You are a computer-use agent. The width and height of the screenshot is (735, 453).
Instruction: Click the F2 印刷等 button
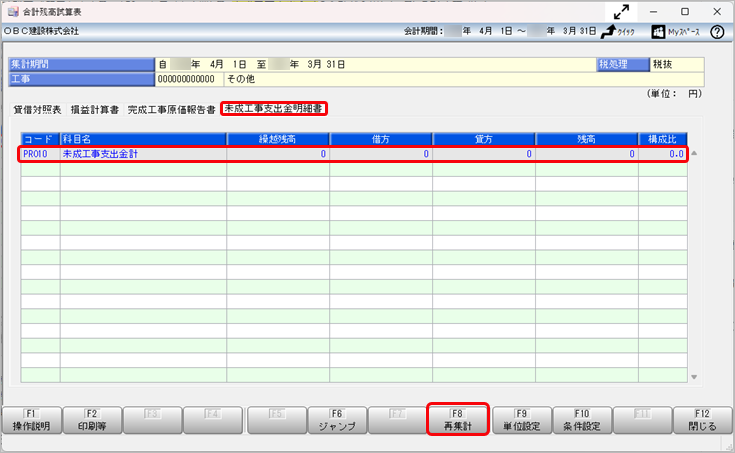pyautogui.click(x=92, y=420)
